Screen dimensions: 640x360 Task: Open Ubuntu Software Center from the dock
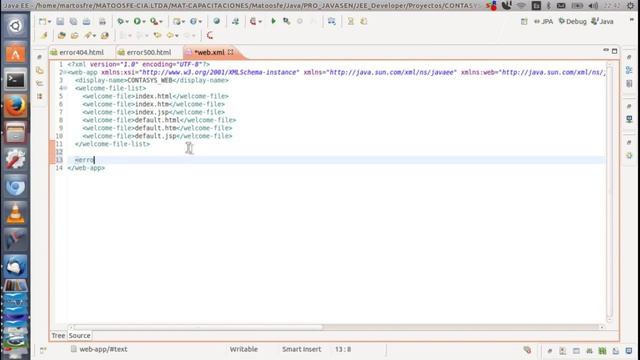pyautogui.click(x=15, y=52)
